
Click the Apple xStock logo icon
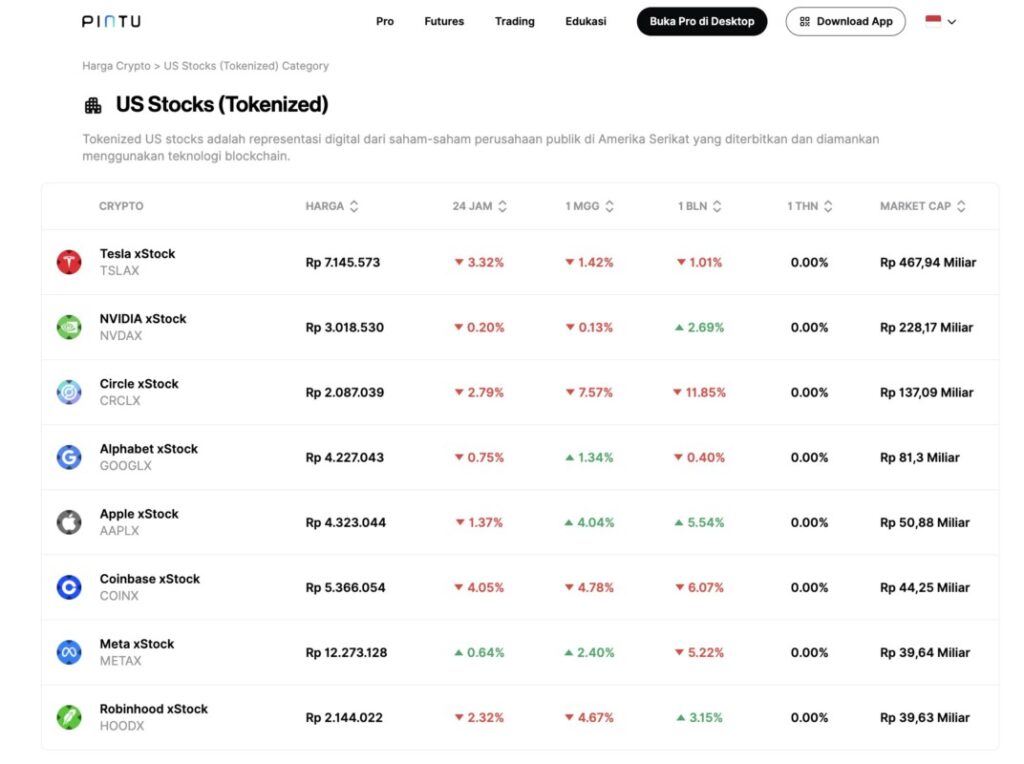click(69, 523)
